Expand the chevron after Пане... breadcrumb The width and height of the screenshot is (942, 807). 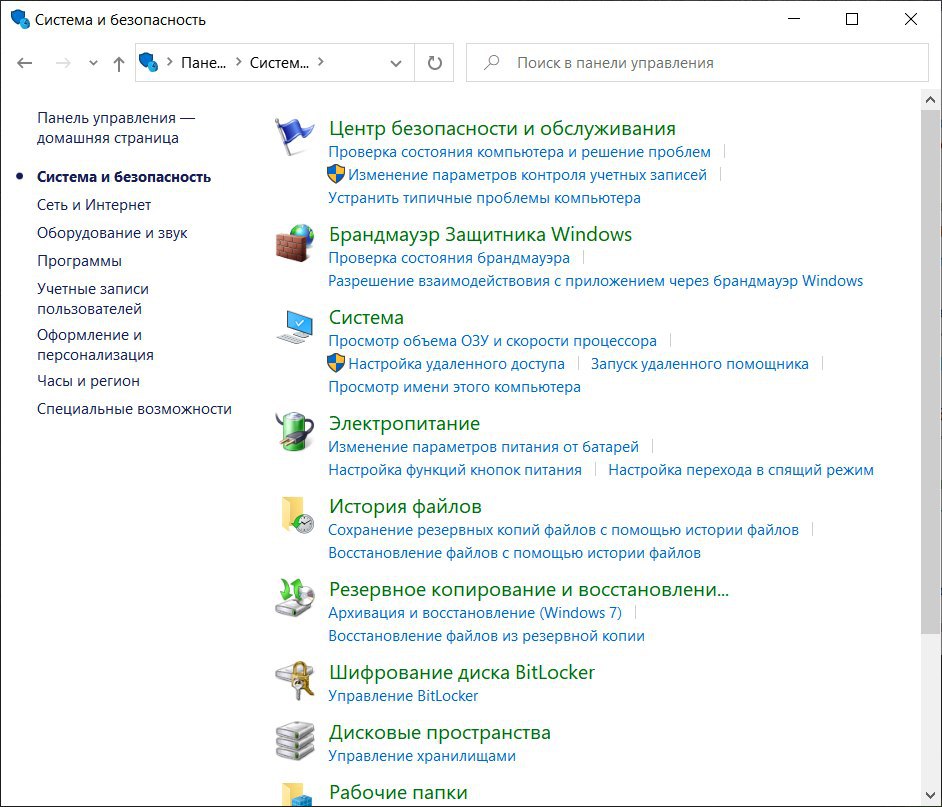pyautogui.click(x=239, y=62)
